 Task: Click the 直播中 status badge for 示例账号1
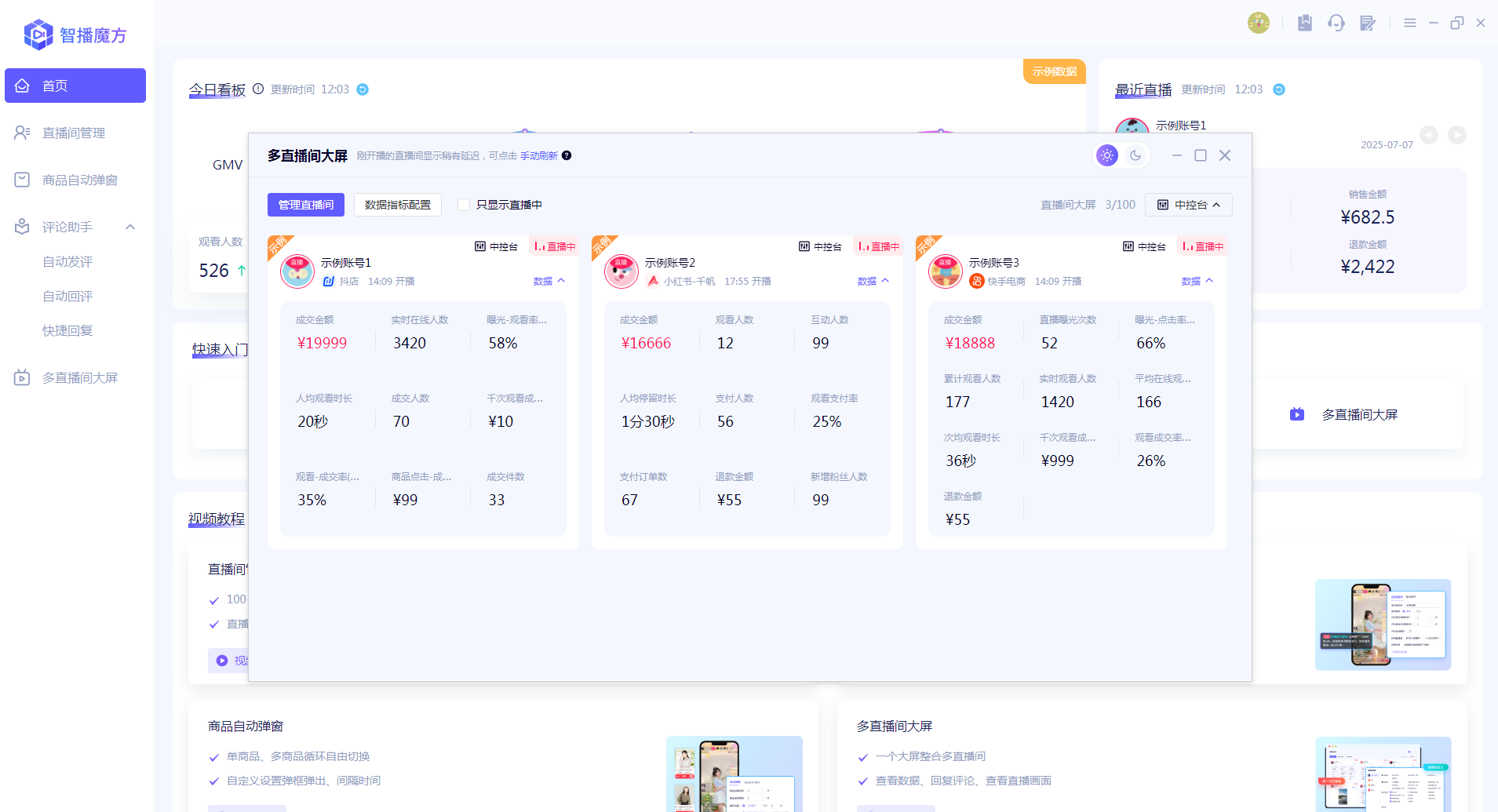pyautogui.click(x=554, y=246)
